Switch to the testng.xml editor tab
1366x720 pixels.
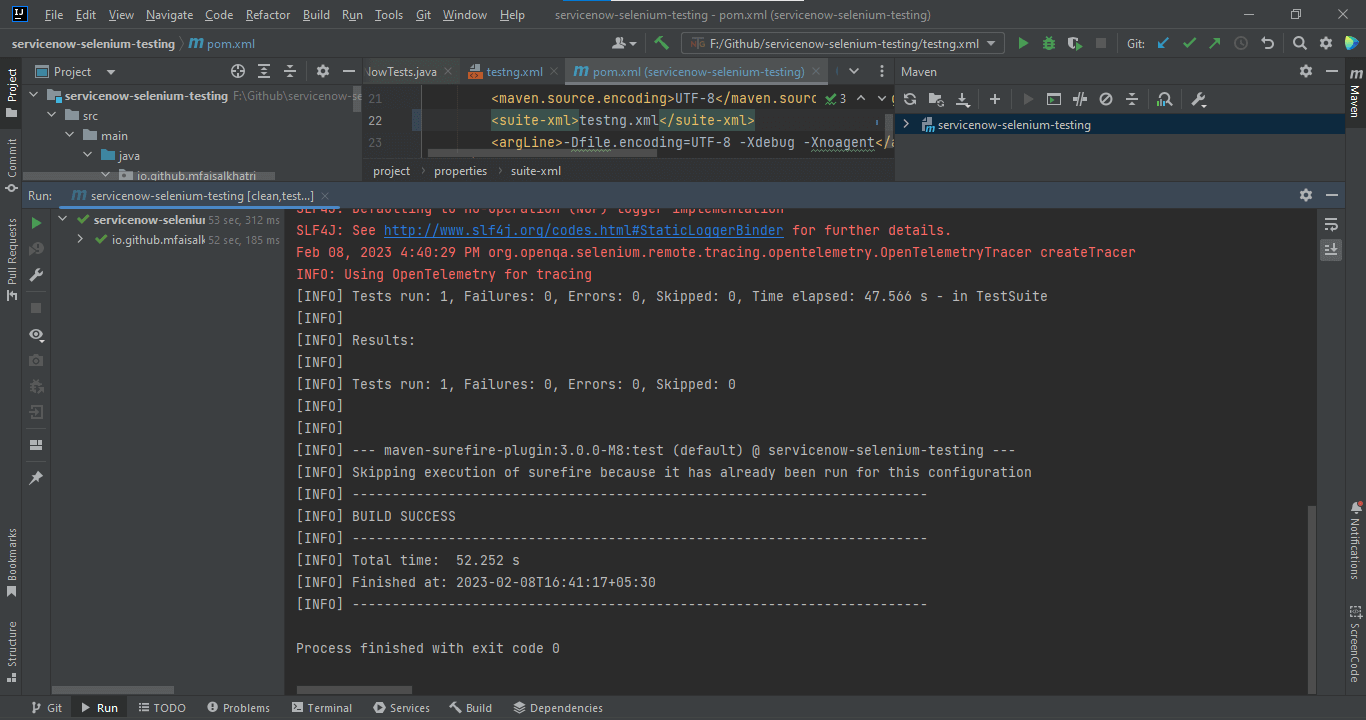[x=514, y=71]
